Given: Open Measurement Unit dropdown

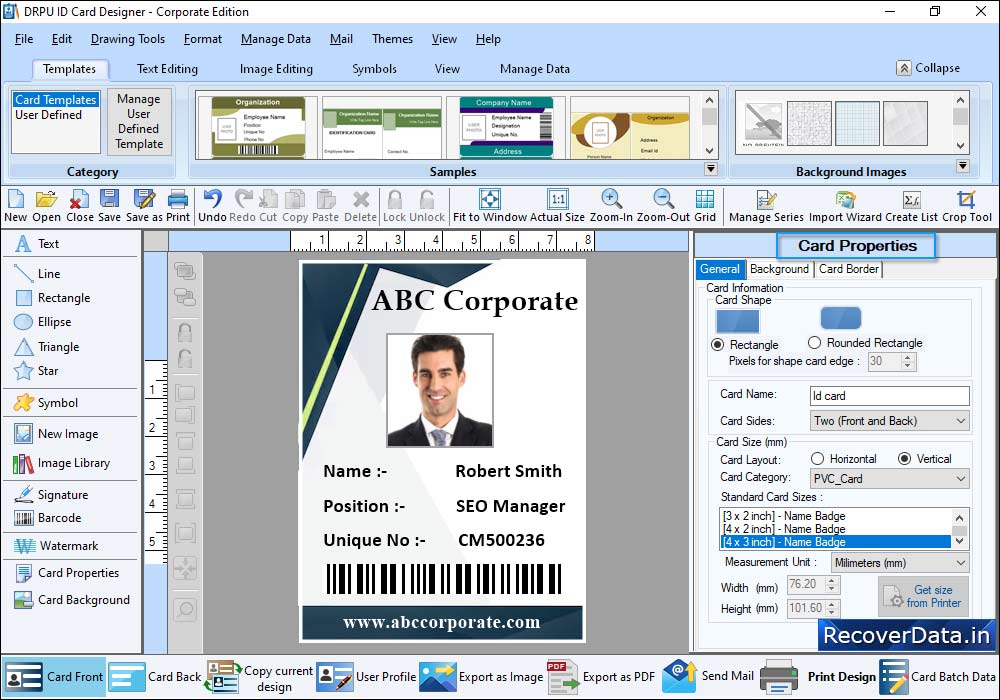Looking at the screenshot, I should click(x=900, y=563).
